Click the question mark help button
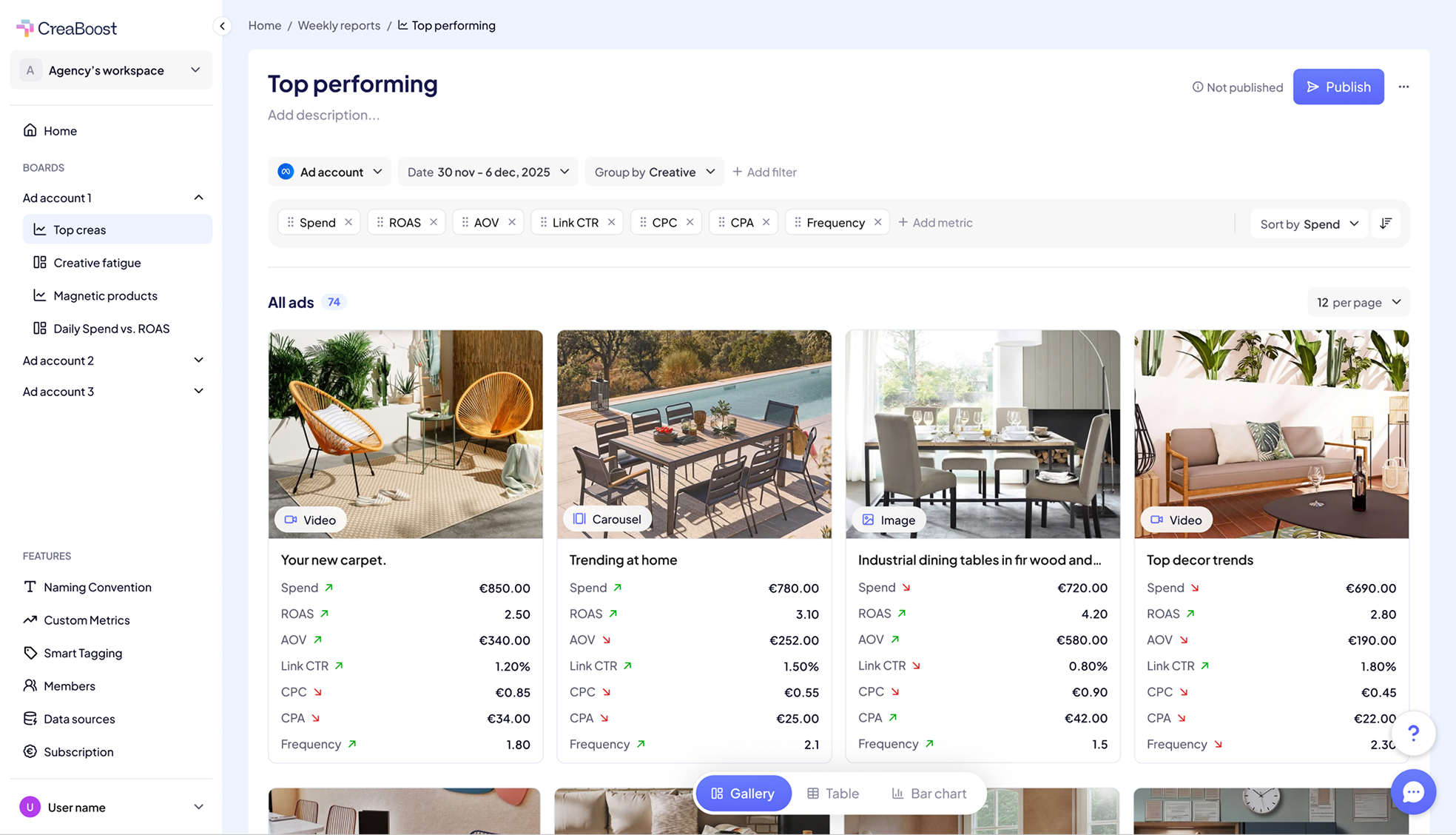Image resolution: width=1456 pixels, height=835 pixels. pyautogui.click(x=1413, y=733)
